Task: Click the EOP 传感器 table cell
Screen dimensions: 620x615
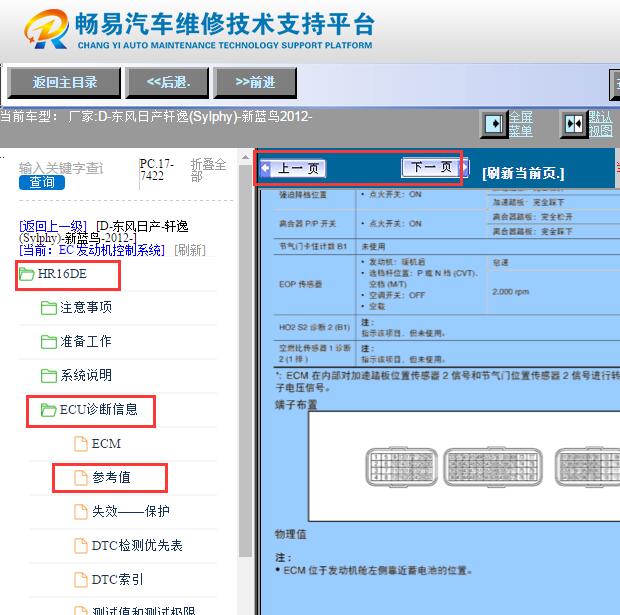Action: pyautogui.click(x=315, y=284)
